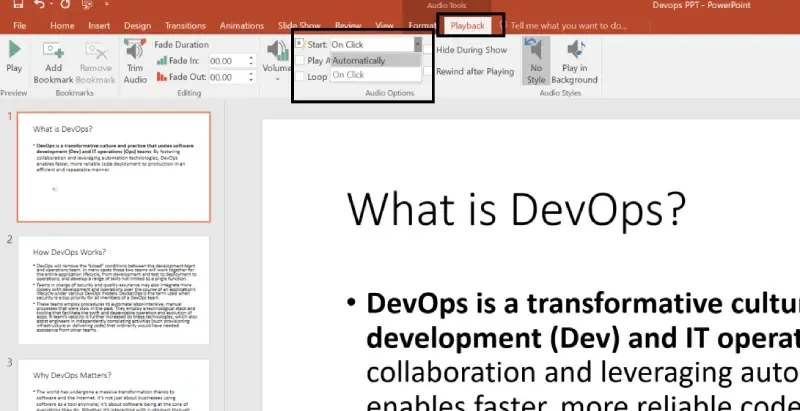This screenshot has width=800, height=411.
Task: Click the Audio Tools contextual label
Action: (446, 6)
